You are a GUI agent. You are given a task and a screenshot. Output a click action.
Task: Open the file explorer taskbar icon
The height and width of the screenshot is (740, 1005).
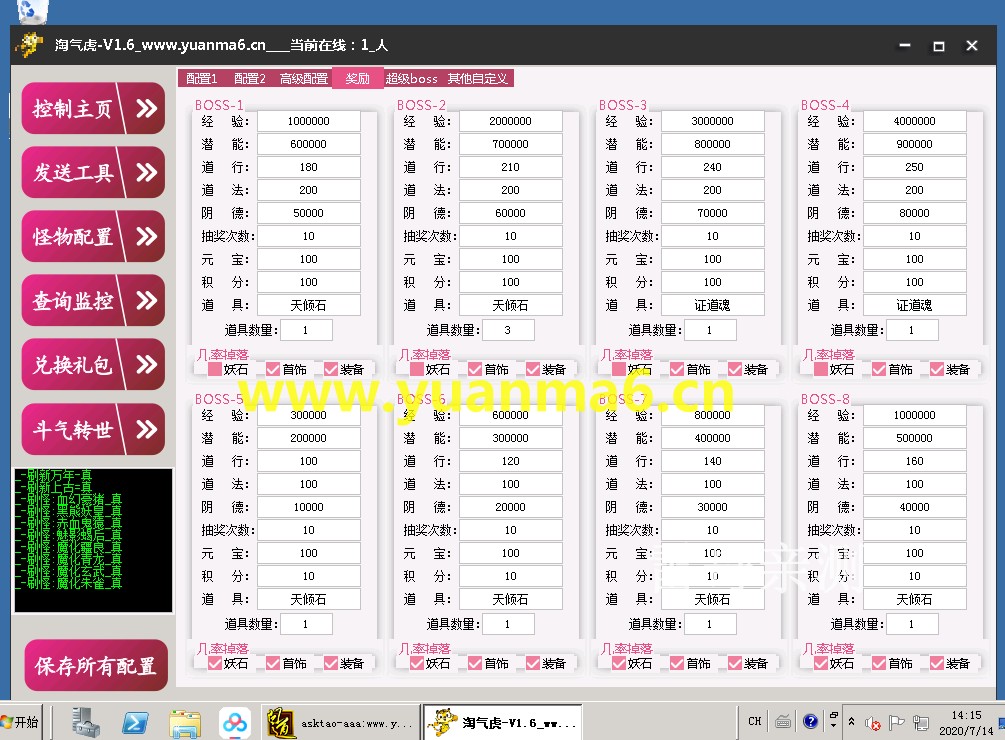185,723
